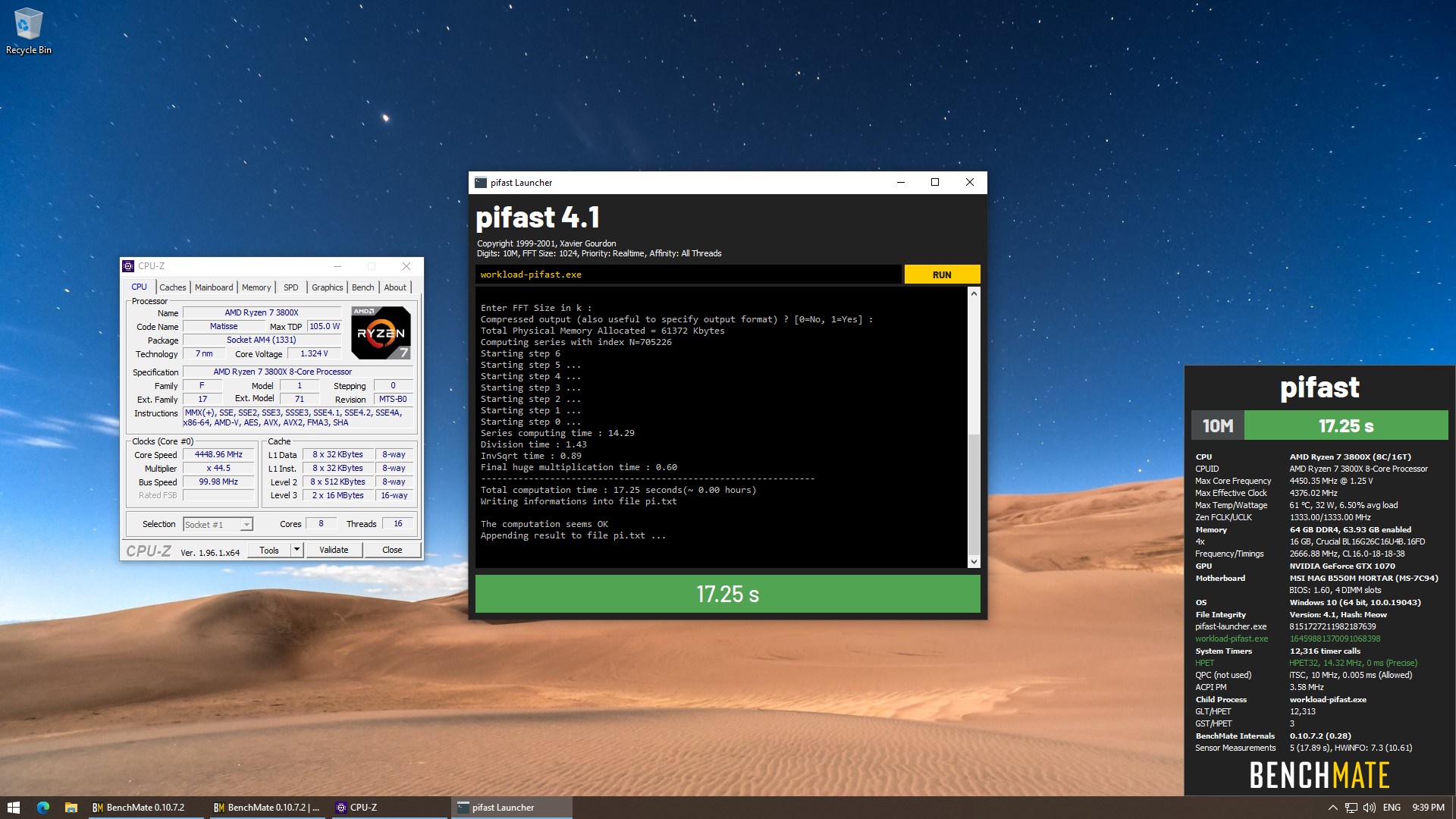This screenshot has width=1456, height=819.
Task: Show hidden system tray icons chevron
Action: pos(1332,808)
